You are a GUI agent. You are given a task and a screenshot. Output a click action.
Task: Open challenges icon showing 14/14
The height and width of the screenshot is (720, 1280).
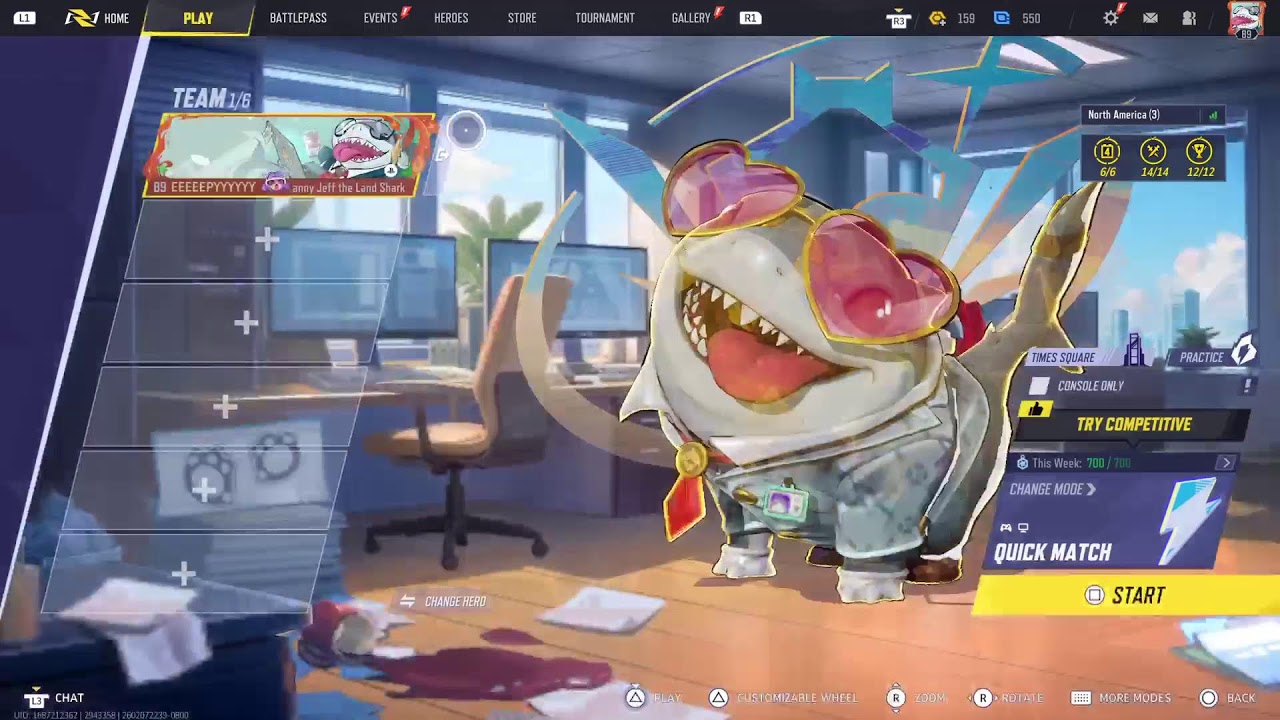[1154, 151]
